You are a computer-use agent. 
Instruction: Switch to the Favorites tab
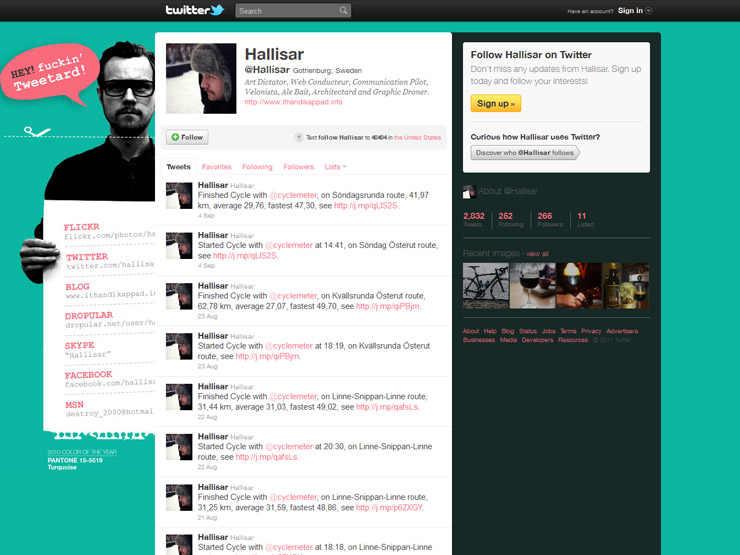coord(217,167)
